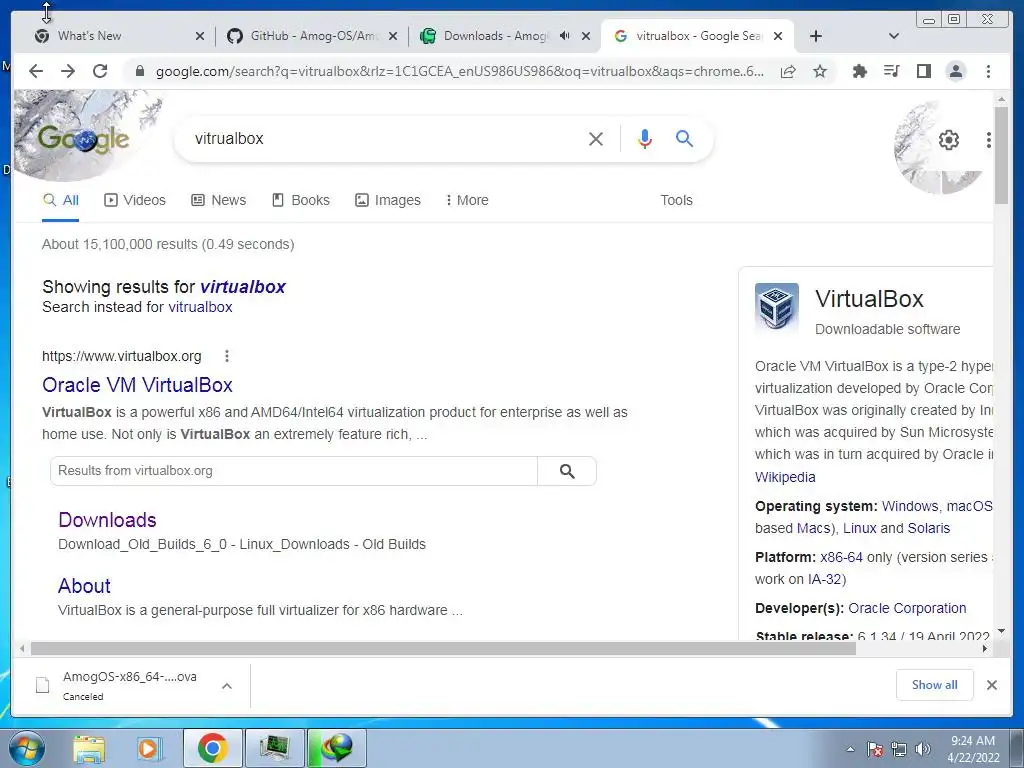Click the Linux operating system link

point(859,528)
